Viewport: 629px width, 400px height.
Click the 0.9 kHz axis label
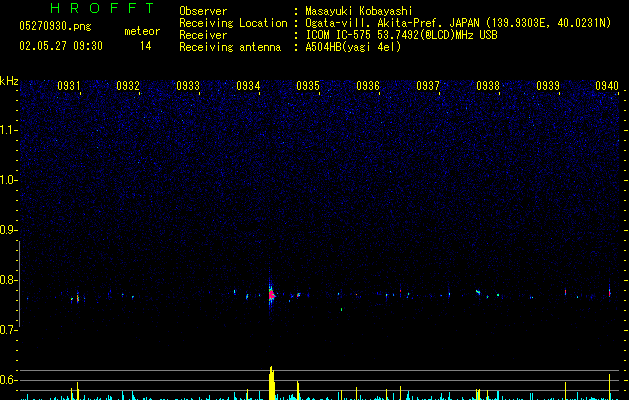pos(9,230)
